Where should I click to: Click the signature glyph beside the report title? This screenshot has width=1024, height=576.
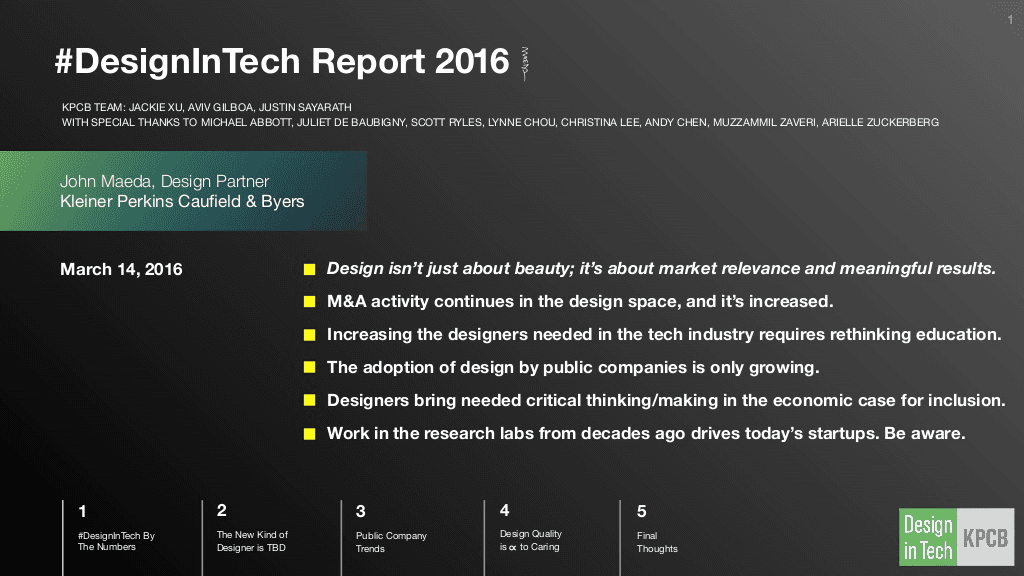point(525,62)
